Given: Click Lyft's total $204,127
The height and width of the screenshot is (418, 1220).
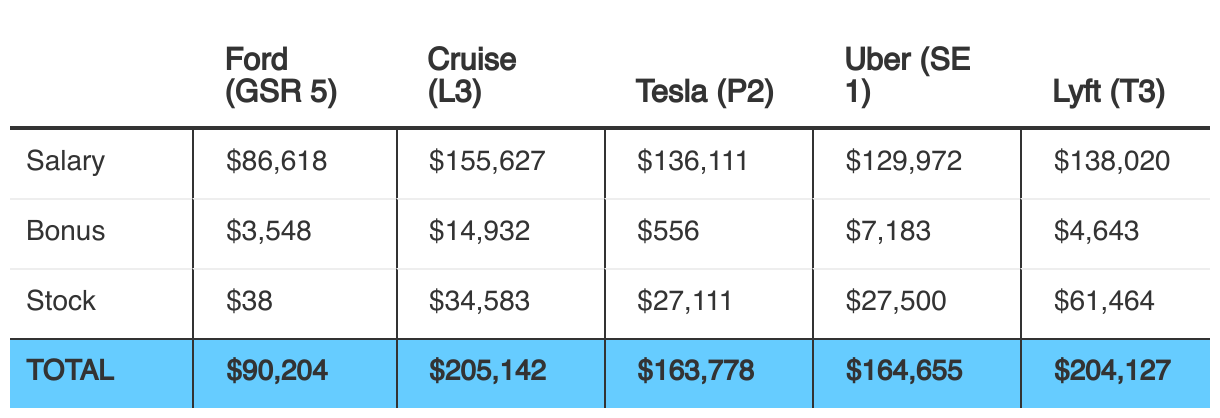Looking at the screenshot, I should pos(1112,371).
